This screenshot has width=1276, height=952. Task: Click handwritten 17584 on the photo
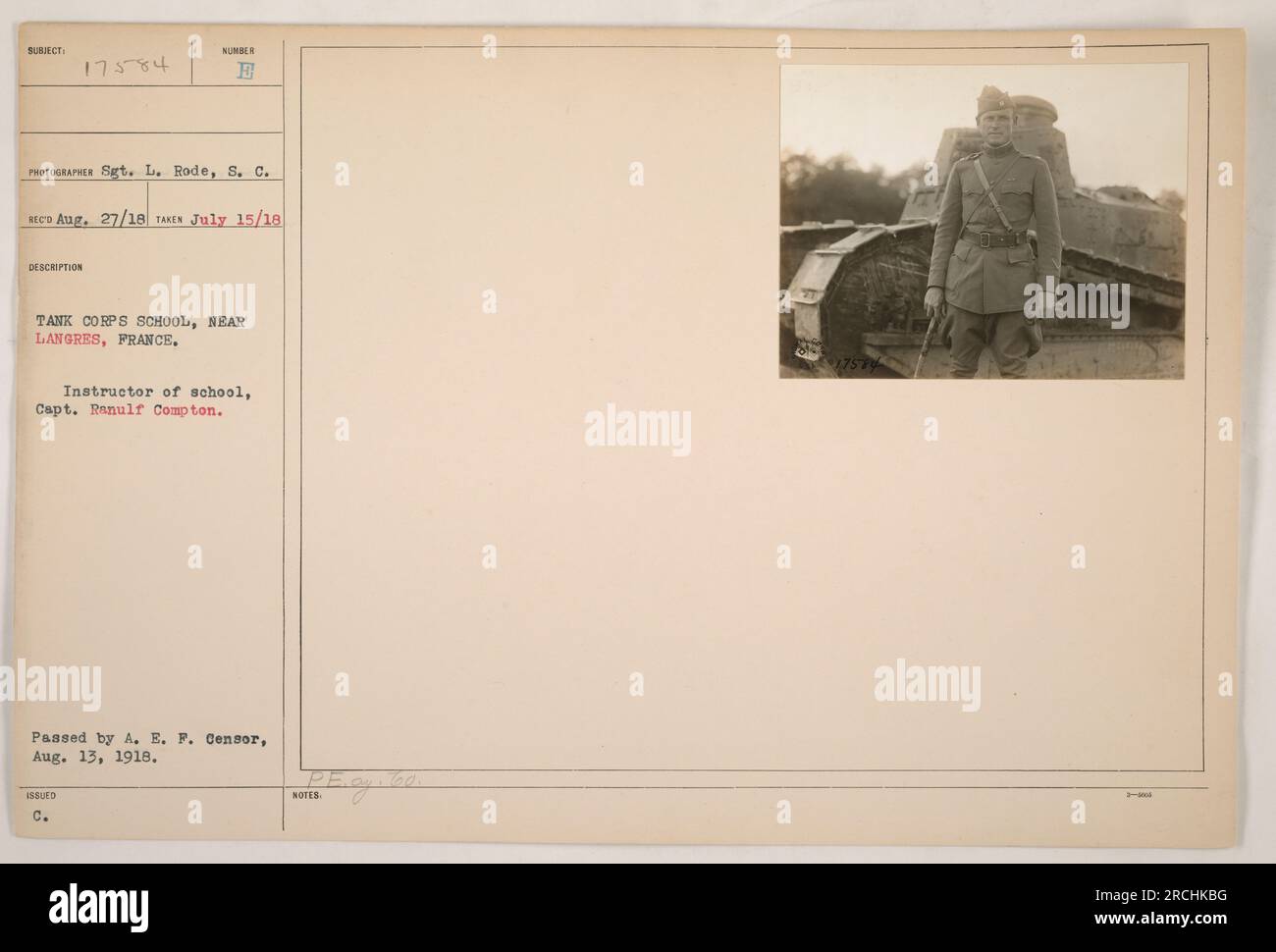[x=857, y=365]
